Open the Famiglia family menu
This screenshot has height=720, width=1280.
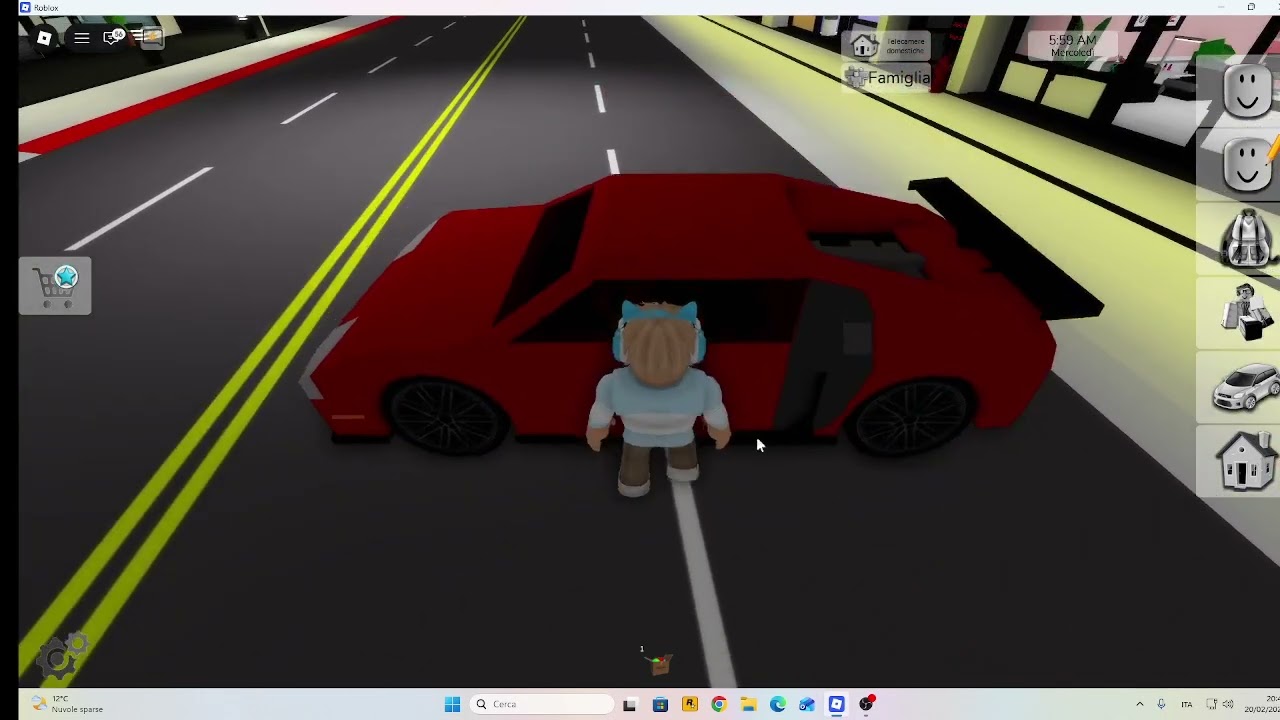(887, 77)
